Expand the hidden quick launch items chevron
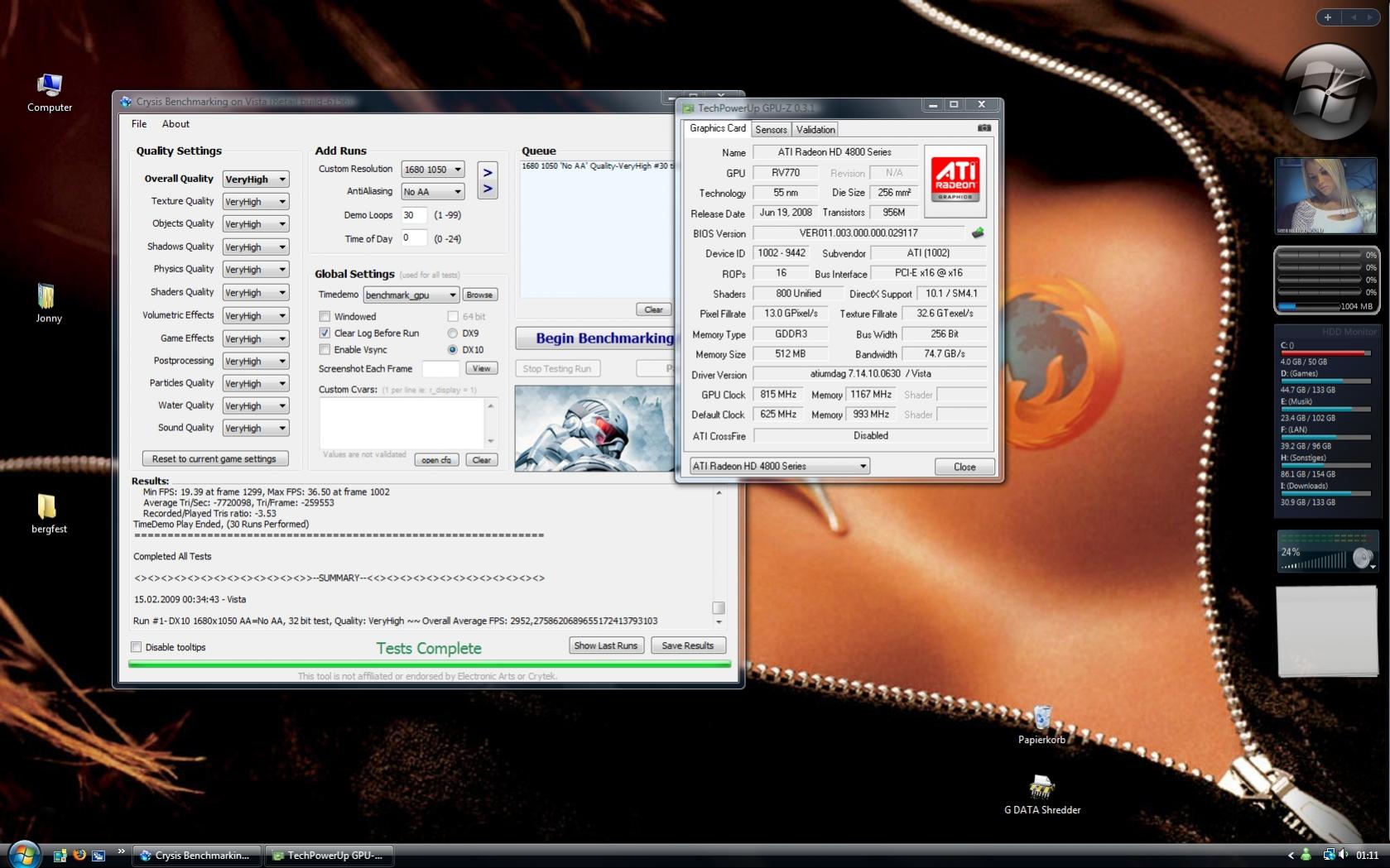1390x868 pixels. click(121, 851)
